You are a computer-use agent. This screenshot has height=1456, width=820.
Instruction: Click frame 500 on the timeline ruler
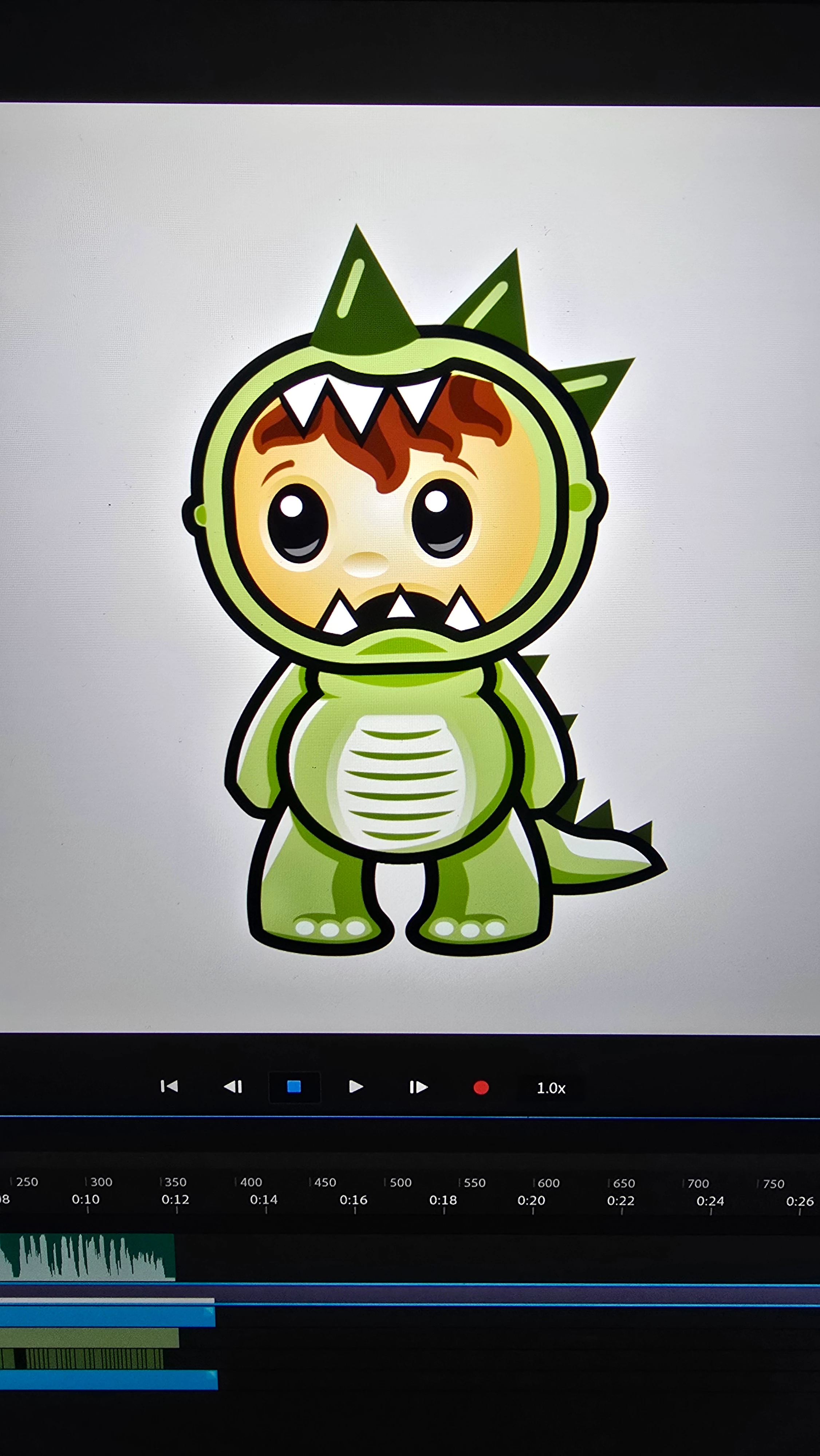click(x=400, y=1182)
